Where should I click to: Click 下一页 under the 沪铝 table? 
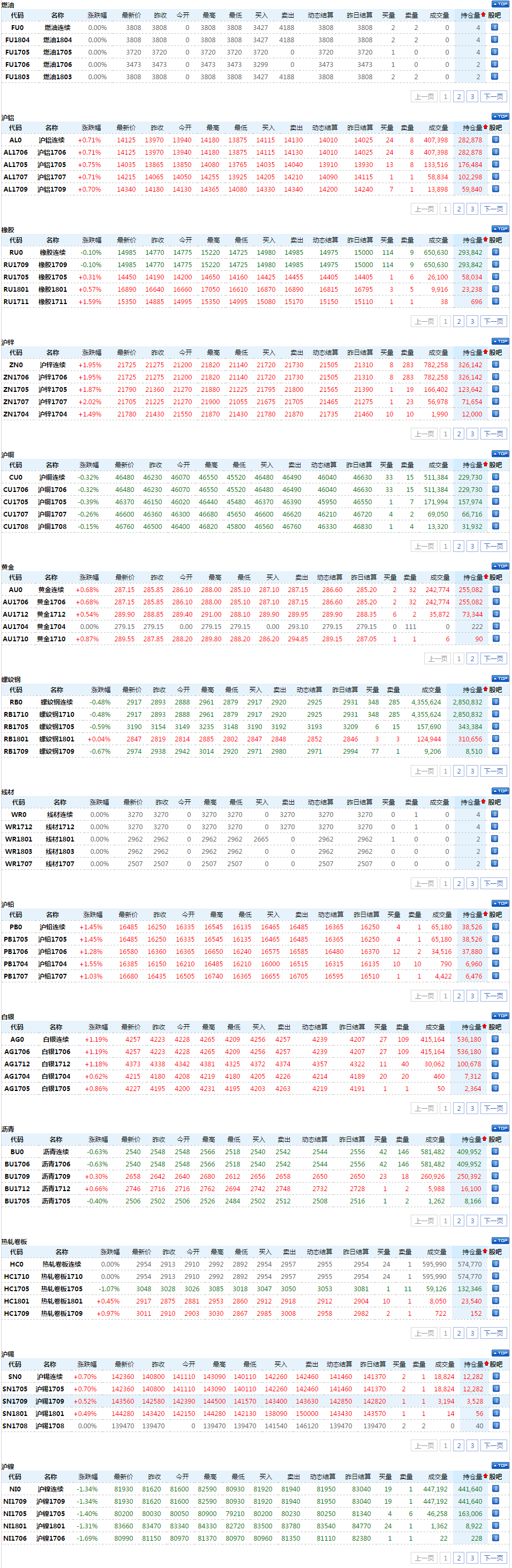click(x=493, y=209)
